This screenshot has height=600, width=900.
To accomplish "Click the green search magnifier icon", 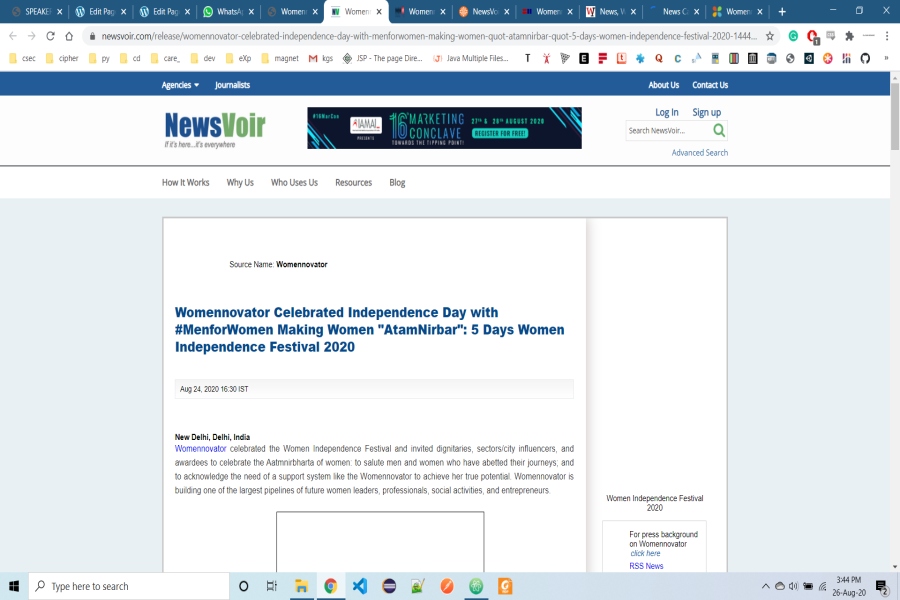I will (x=718, y=130).
